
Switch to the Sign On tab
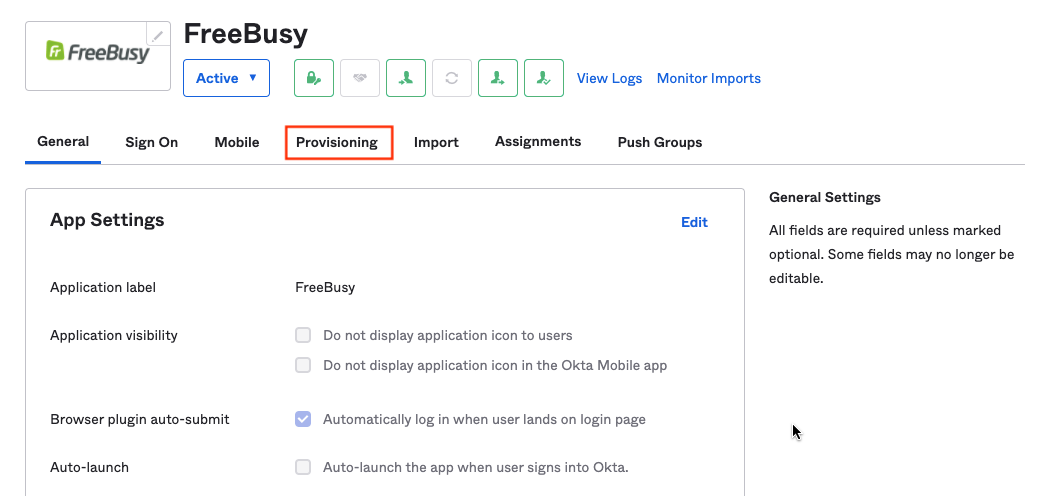151,142
